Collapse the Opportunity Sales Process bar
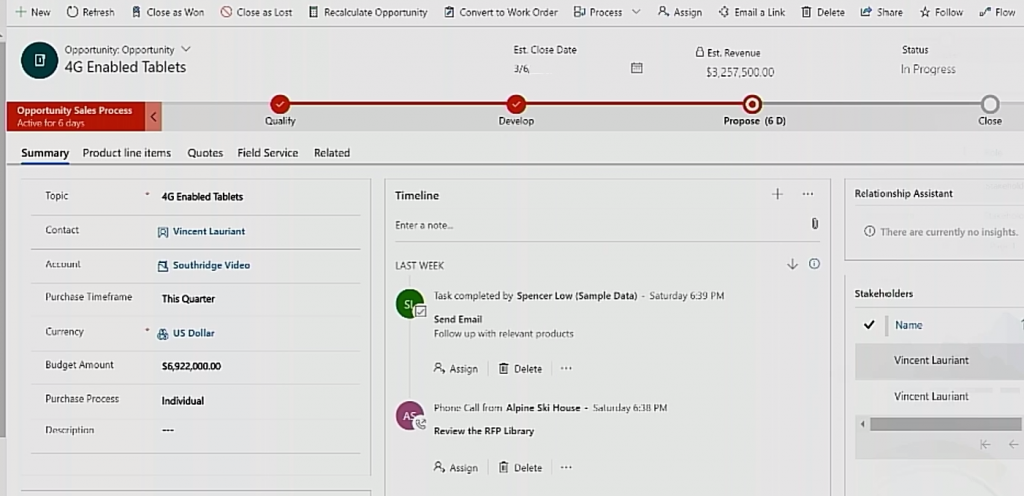Image resolution: width=1024 pixels, height=496 pixels. (154, 116)
